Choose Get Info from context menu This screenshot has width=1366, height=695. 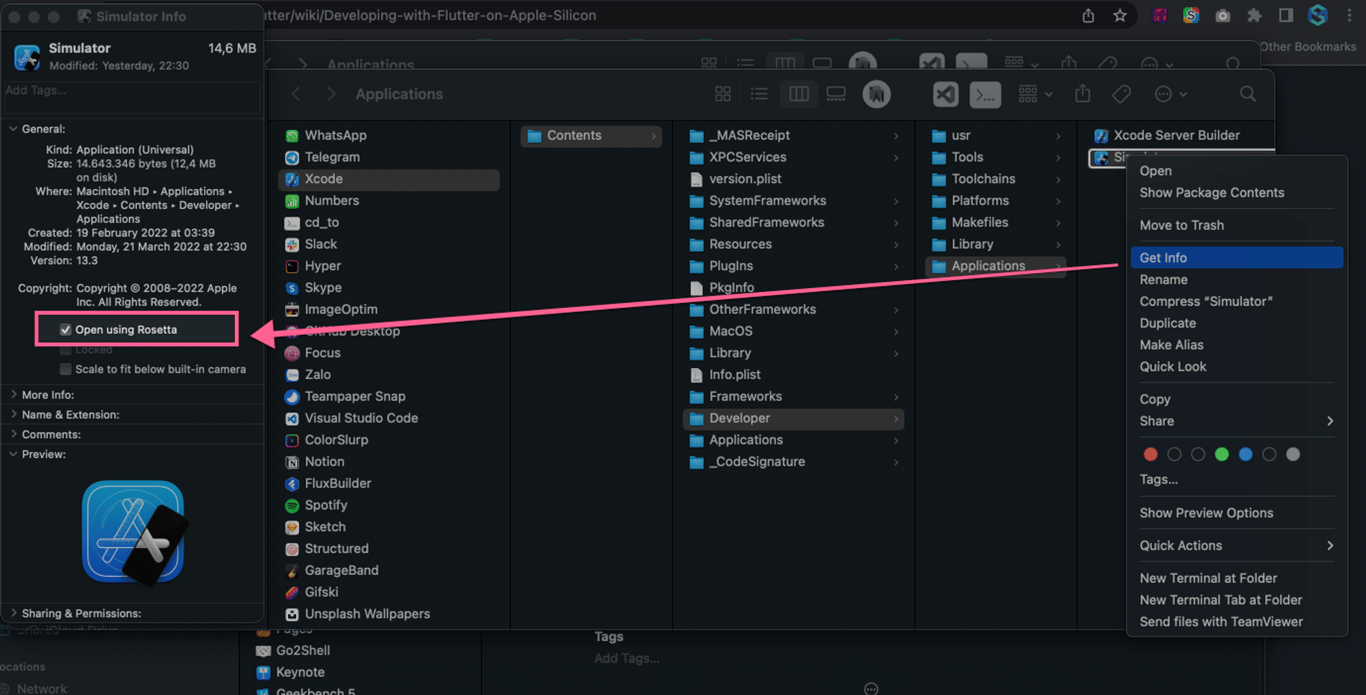1237,258
